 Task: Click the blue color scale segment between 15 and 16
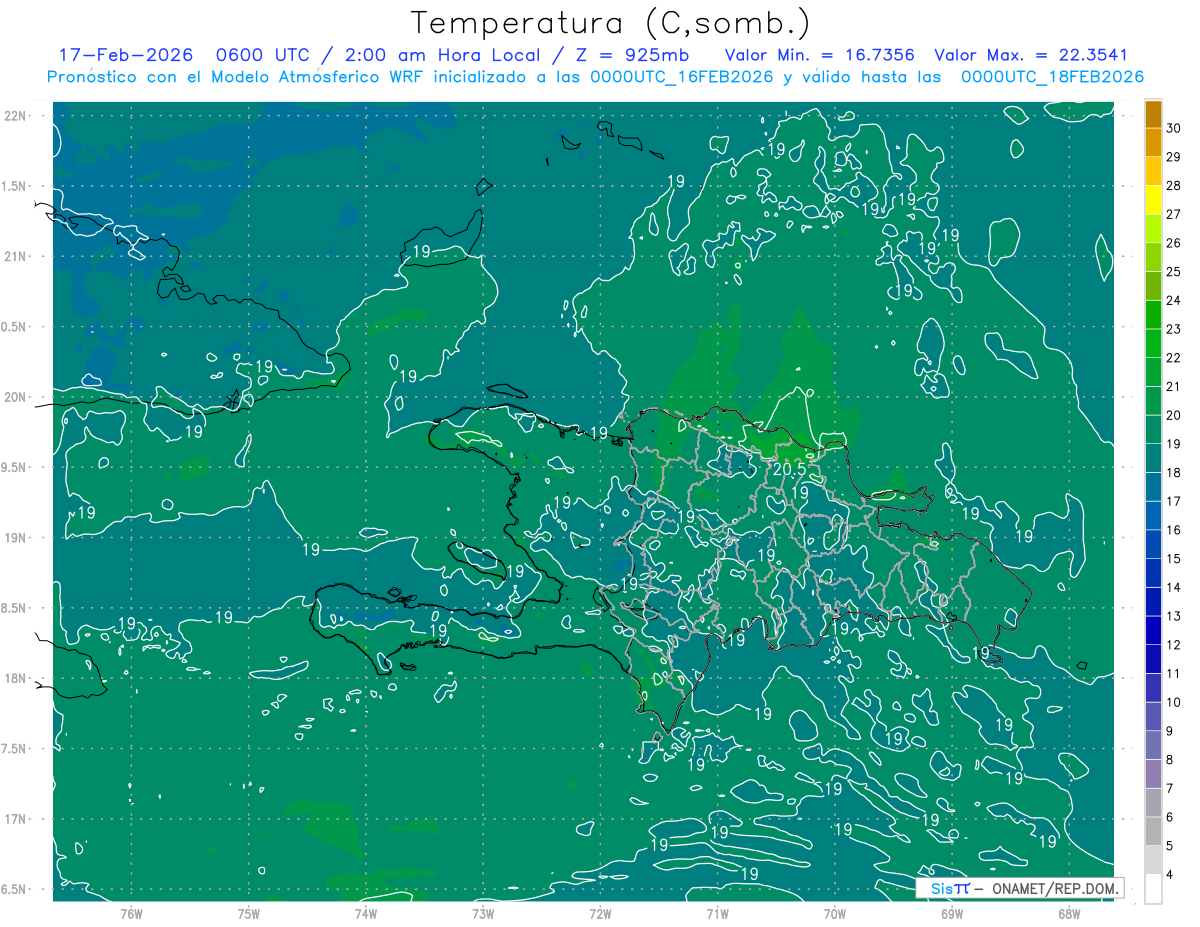click(x=1153, y=544)
